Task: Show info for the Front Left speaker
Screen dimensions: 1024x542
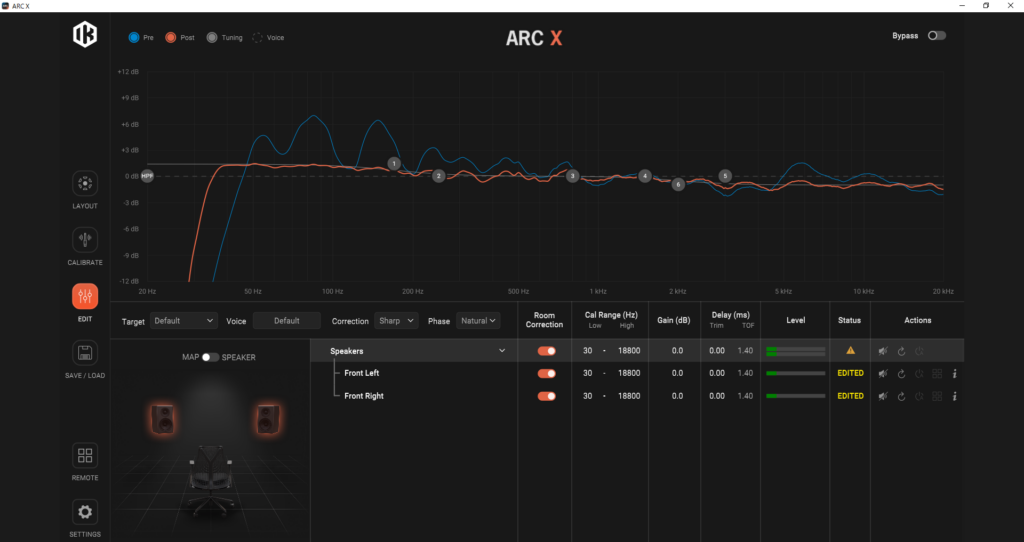Action: click(955, 374)
